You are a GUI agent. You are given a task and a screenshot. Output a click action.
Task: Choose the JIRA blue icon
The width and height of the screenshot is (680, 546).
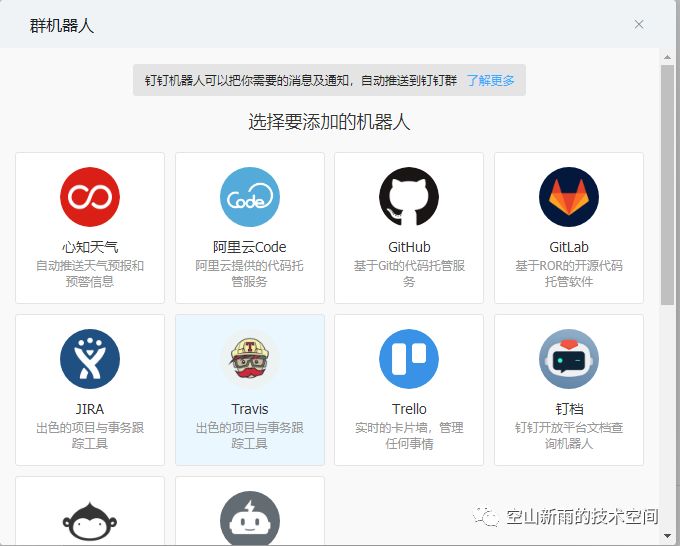[x=90, y=359]
